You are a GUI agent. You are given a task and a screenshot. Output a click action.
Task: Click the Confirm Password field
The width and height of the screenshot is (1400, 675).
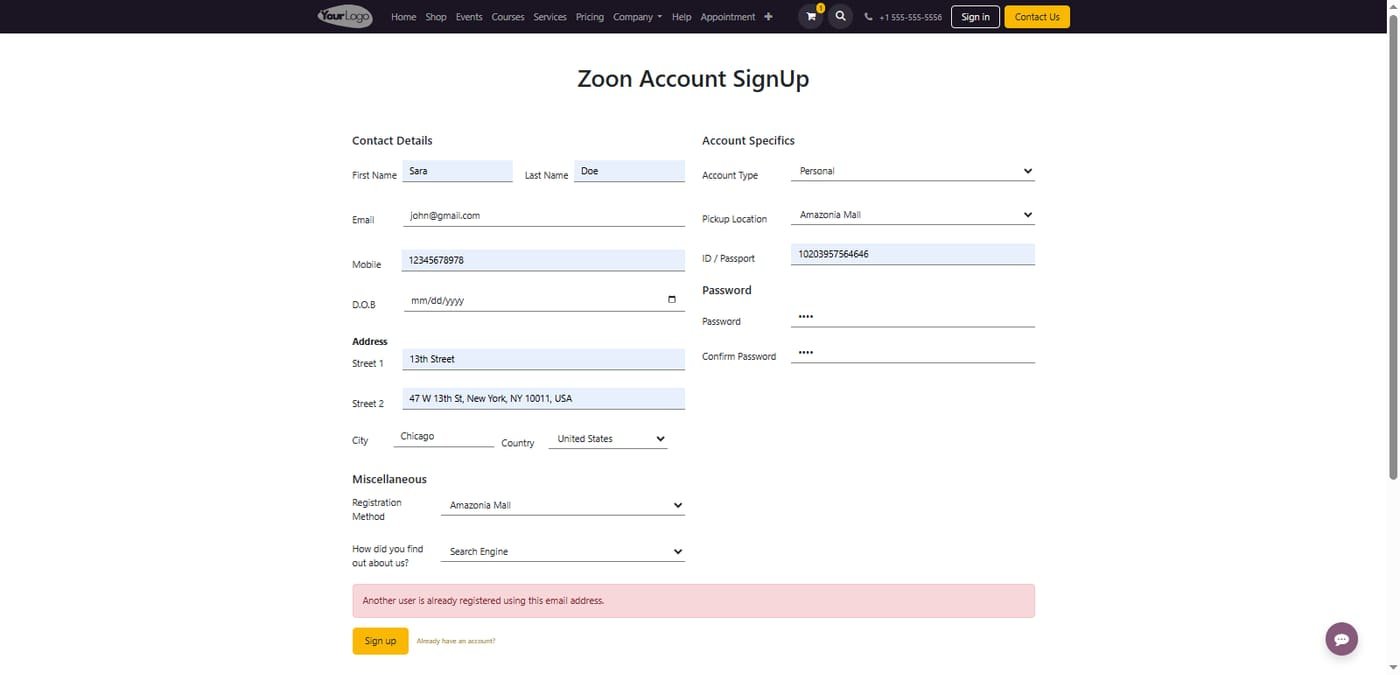coord(912,352)
